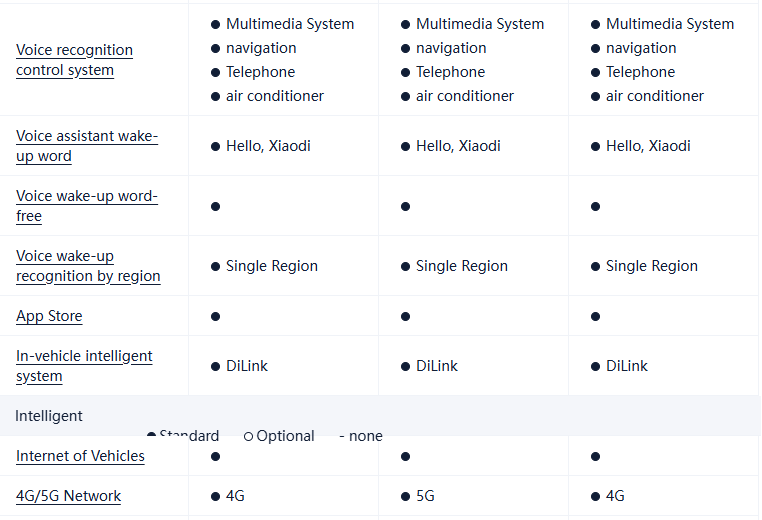This screenshot has width=762, height=520.
Task: Click middle dot in Internet of Vehicles row
Action: [x=405, y=456]
